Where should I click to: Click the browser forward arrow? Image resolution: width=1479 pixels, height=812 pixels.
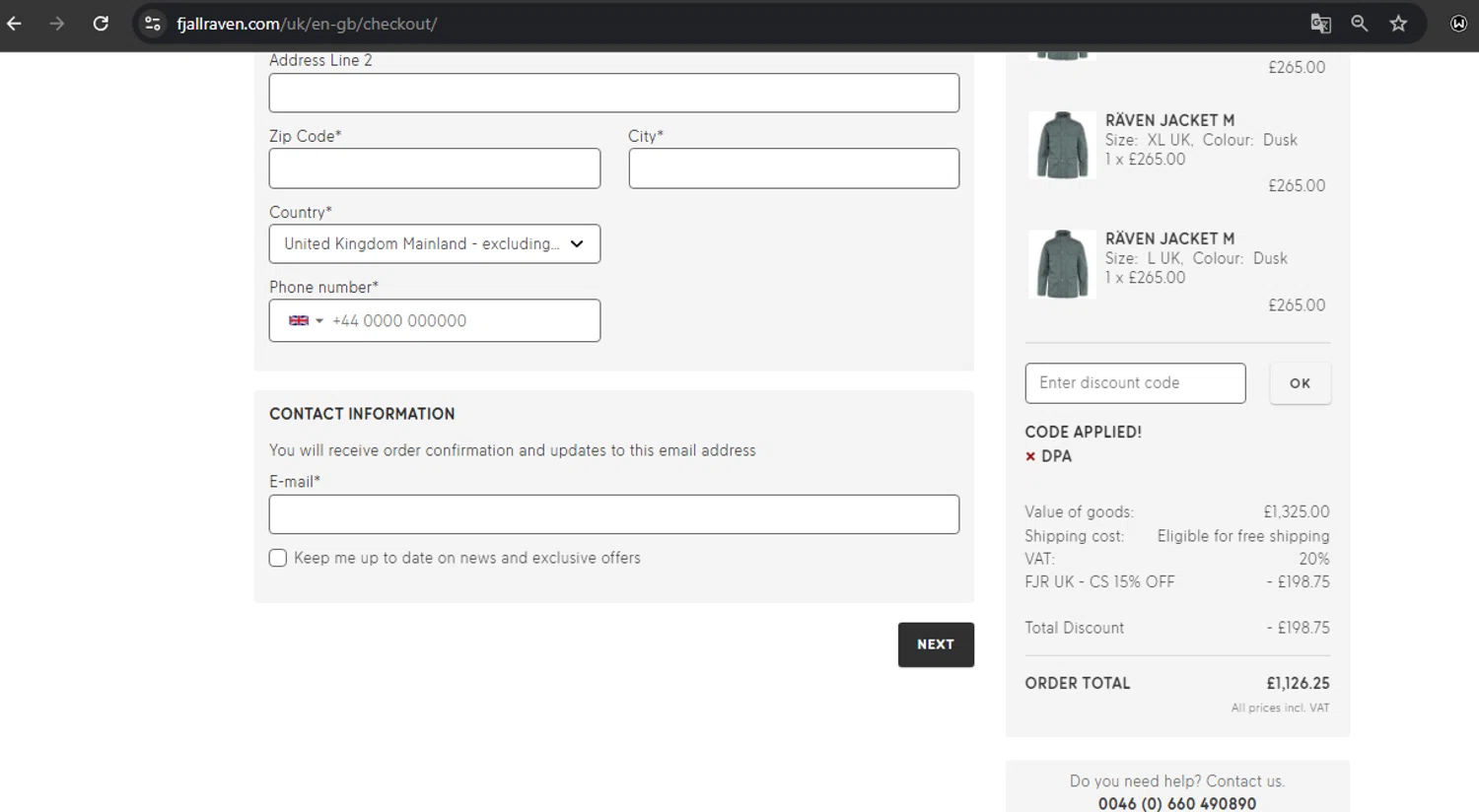[57, 24]
